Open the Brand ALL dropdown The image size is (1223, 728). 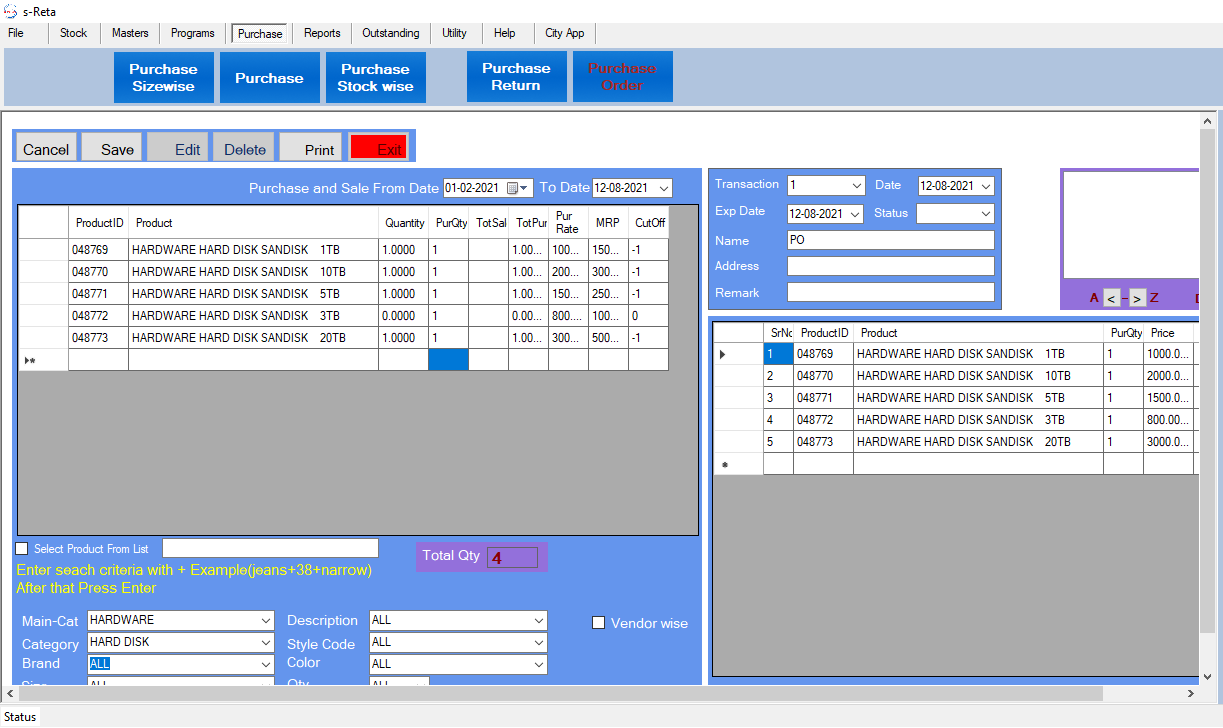click(x=265, y=664)
